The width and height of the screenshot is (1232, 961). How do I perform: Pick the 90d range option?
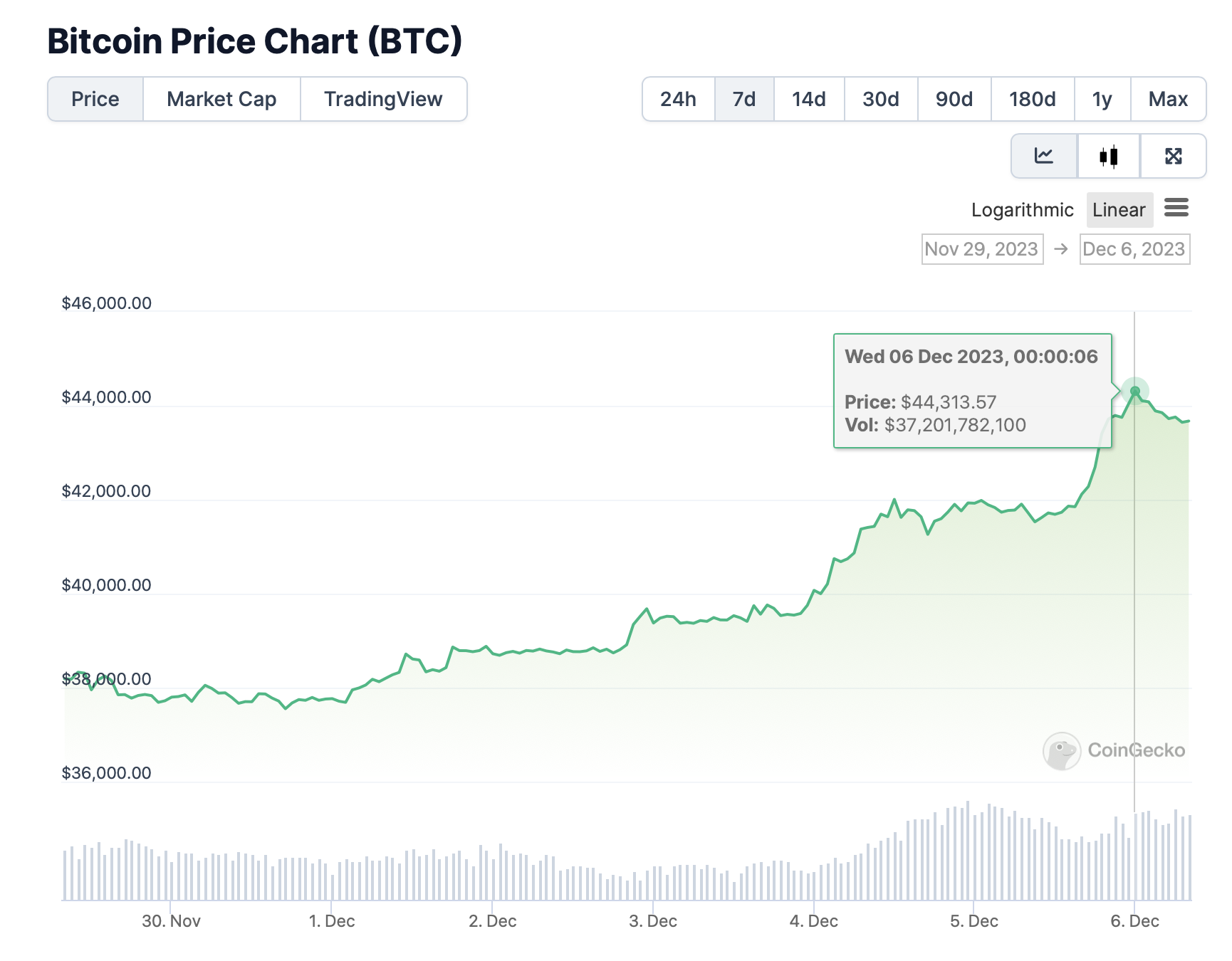click(x=954, y=99)
